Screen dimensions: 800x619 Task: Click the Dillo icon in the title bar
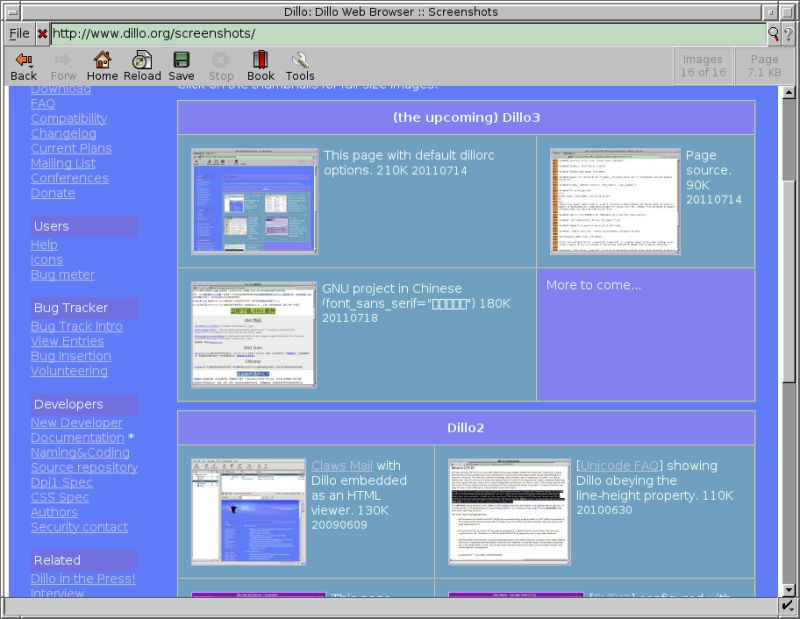[11, 11]
